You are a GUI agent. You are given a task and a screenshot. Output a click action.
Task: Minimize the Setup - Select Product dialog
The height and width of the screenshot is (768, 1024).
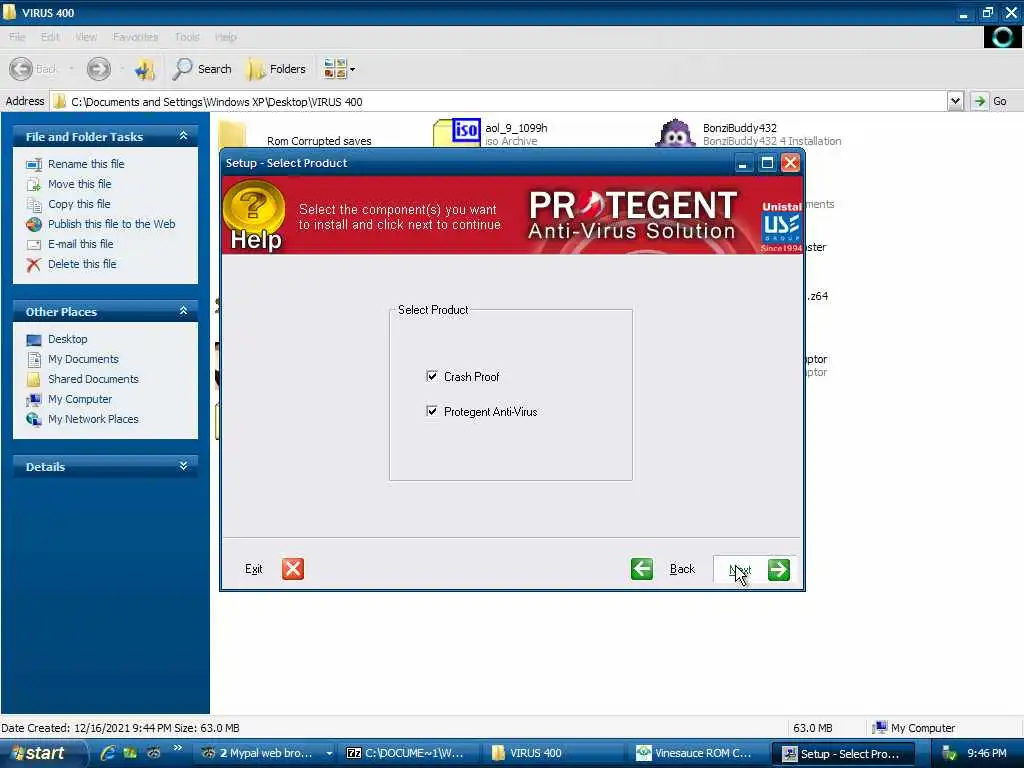[x=742, y=163]
